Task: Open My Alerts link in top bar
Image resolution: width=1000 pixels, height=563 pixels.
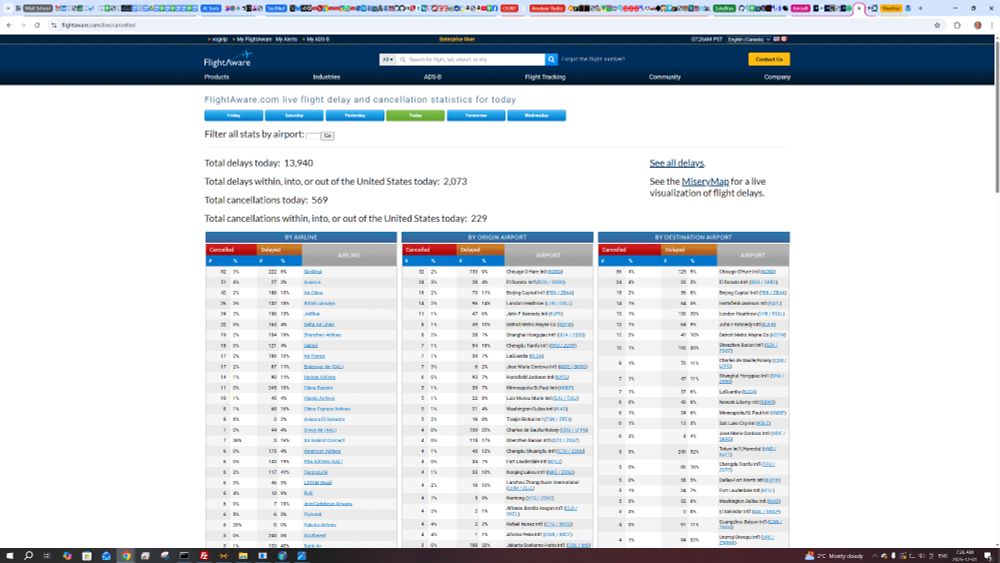Action: click(286, 40)
